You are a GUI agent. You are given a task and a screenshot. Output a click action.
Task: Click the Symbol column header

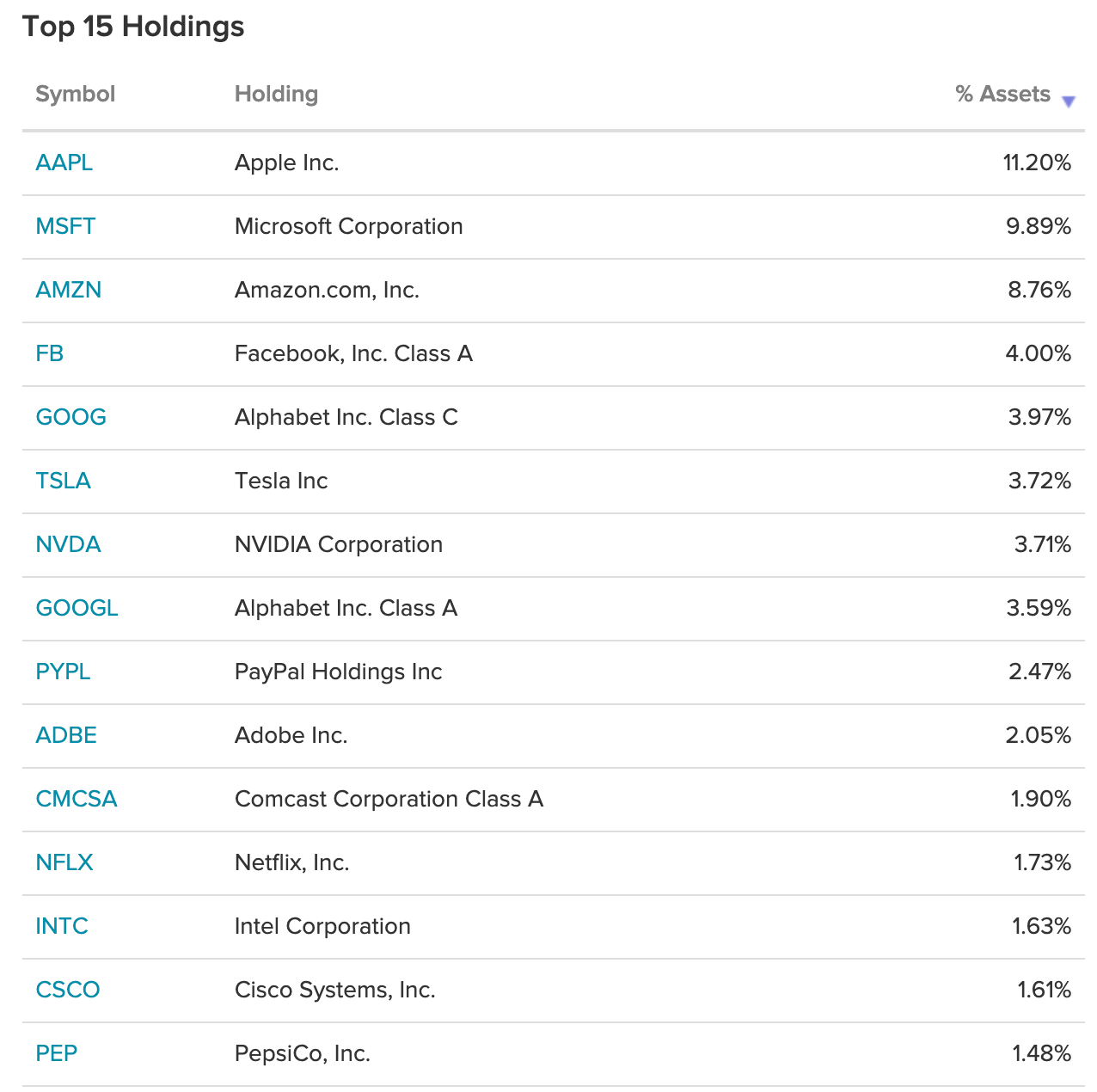click(76, 94)
